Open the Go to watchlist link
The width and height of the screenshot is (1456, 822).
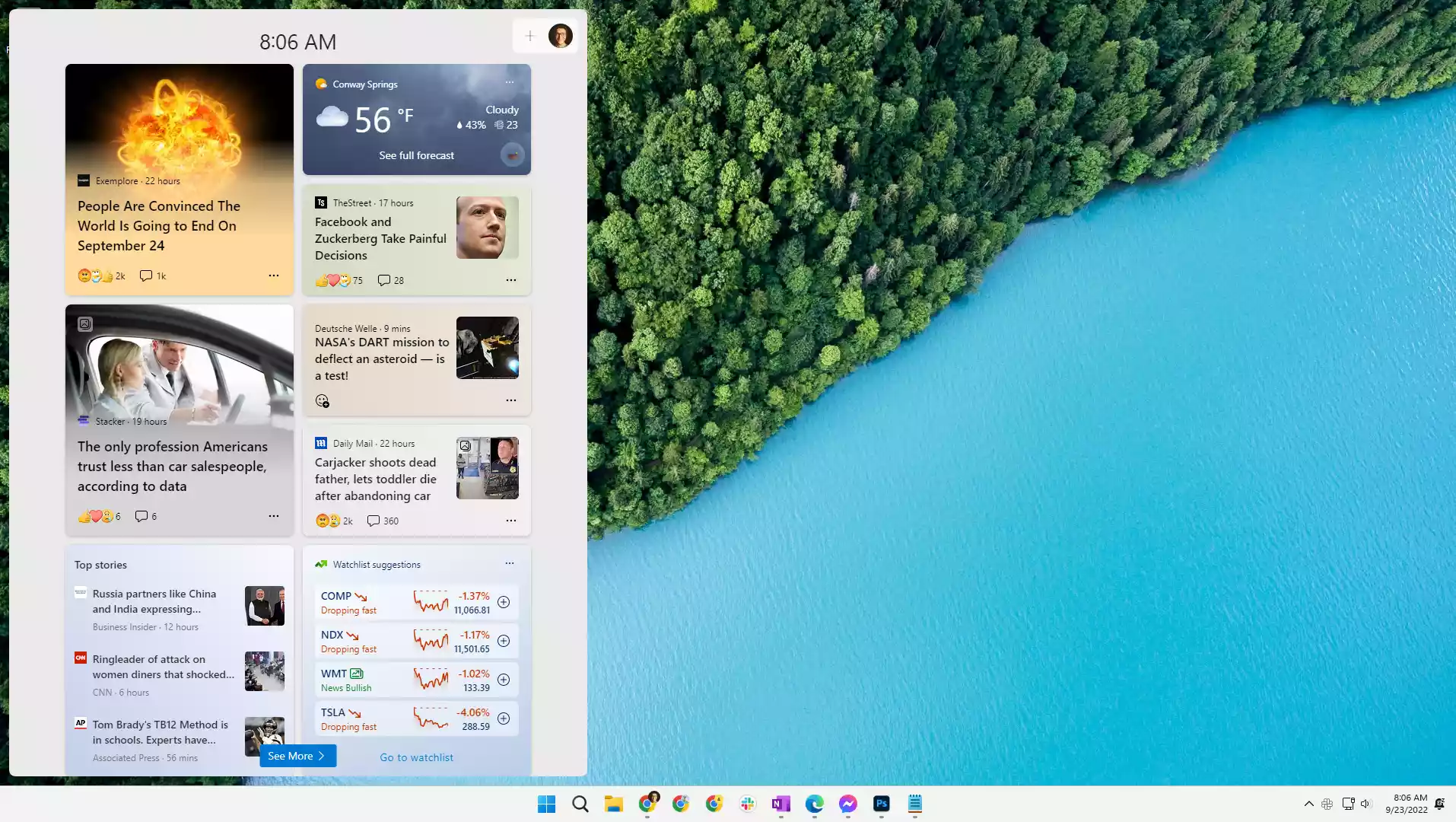(x=416, y=757)
